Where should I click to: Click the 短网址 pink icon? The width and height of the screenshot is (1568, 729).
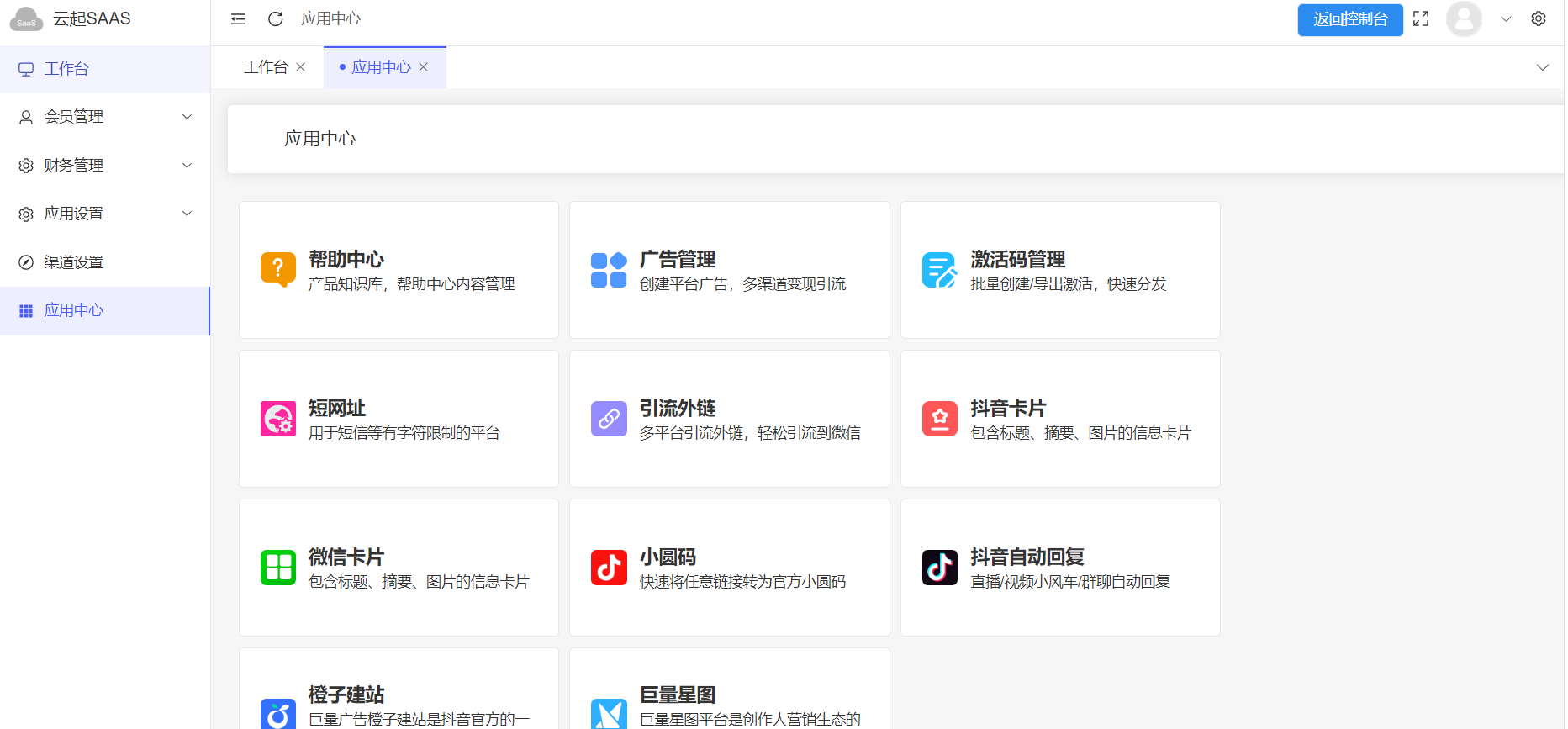coord(278,419)
